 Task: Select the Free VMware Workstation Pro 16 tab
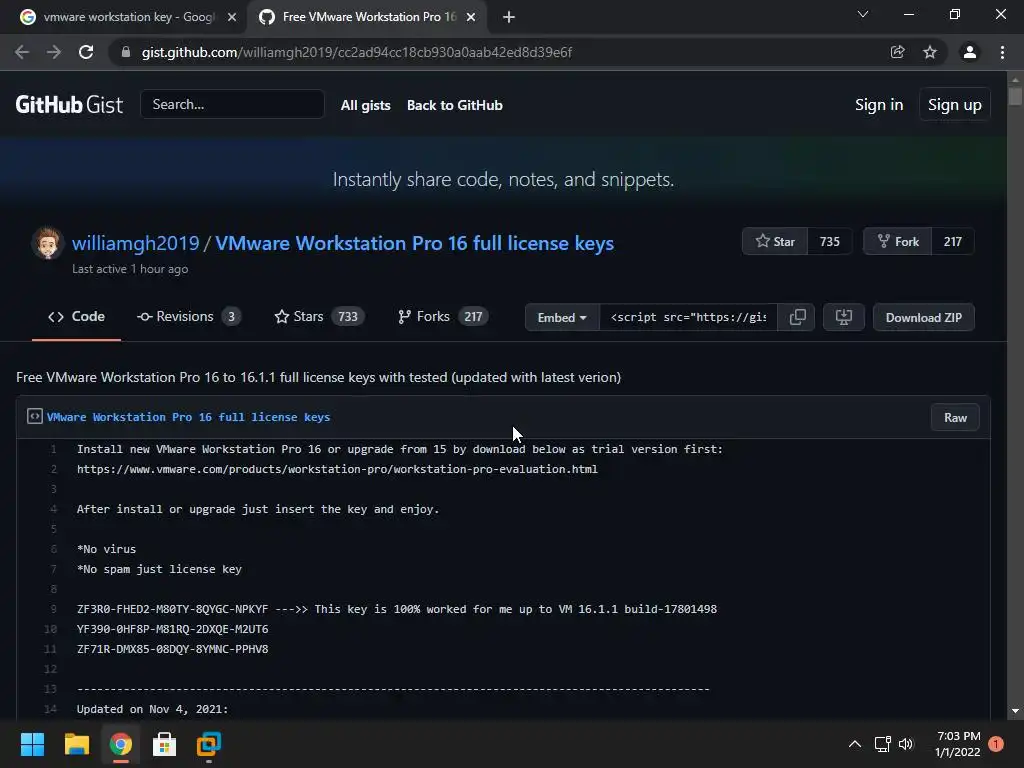click(x=366, y=17)
